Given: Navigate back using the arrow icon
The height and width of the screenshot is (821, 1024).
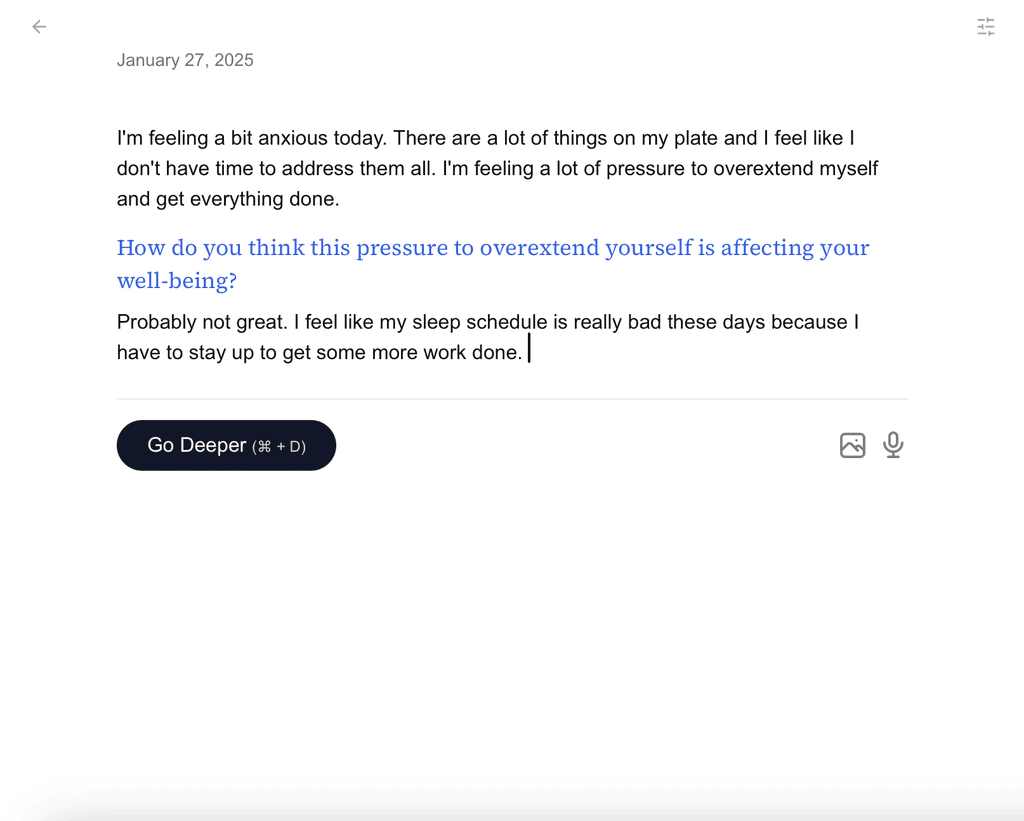Looking at the screenshot, I should 39,27.
